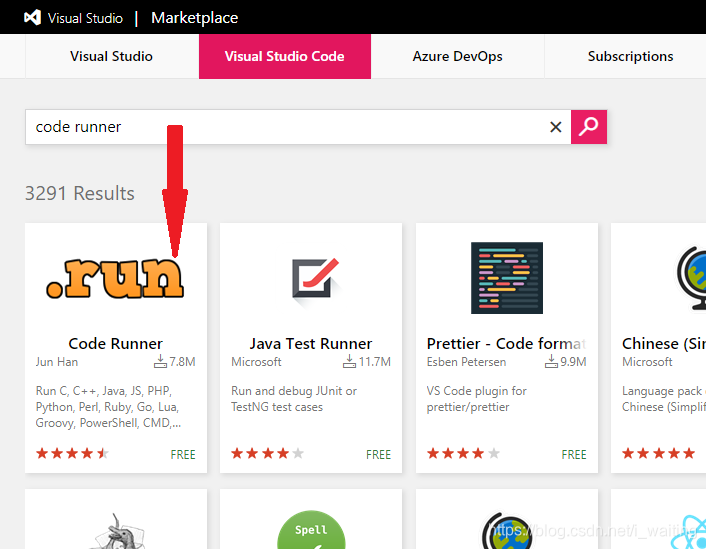Click the Prettier star rating

[x=463, y=453]
